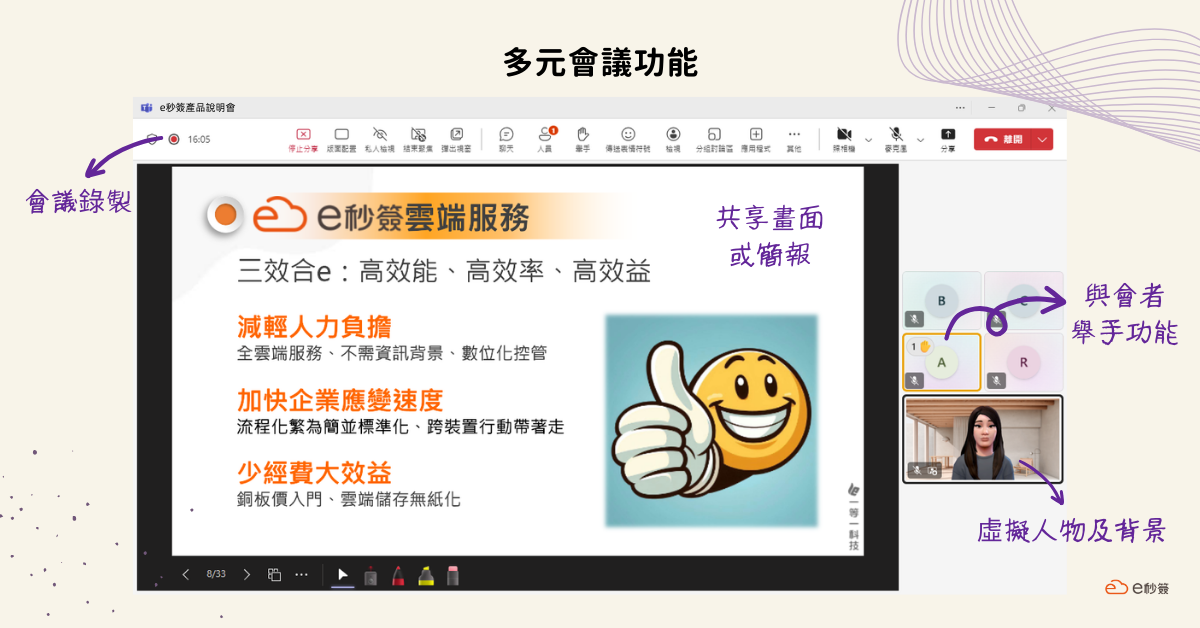The width and height of the screenshot is (1200, 628).
Task: Click muted mic icon on avatar tile
Action: [x=915, y=470]
